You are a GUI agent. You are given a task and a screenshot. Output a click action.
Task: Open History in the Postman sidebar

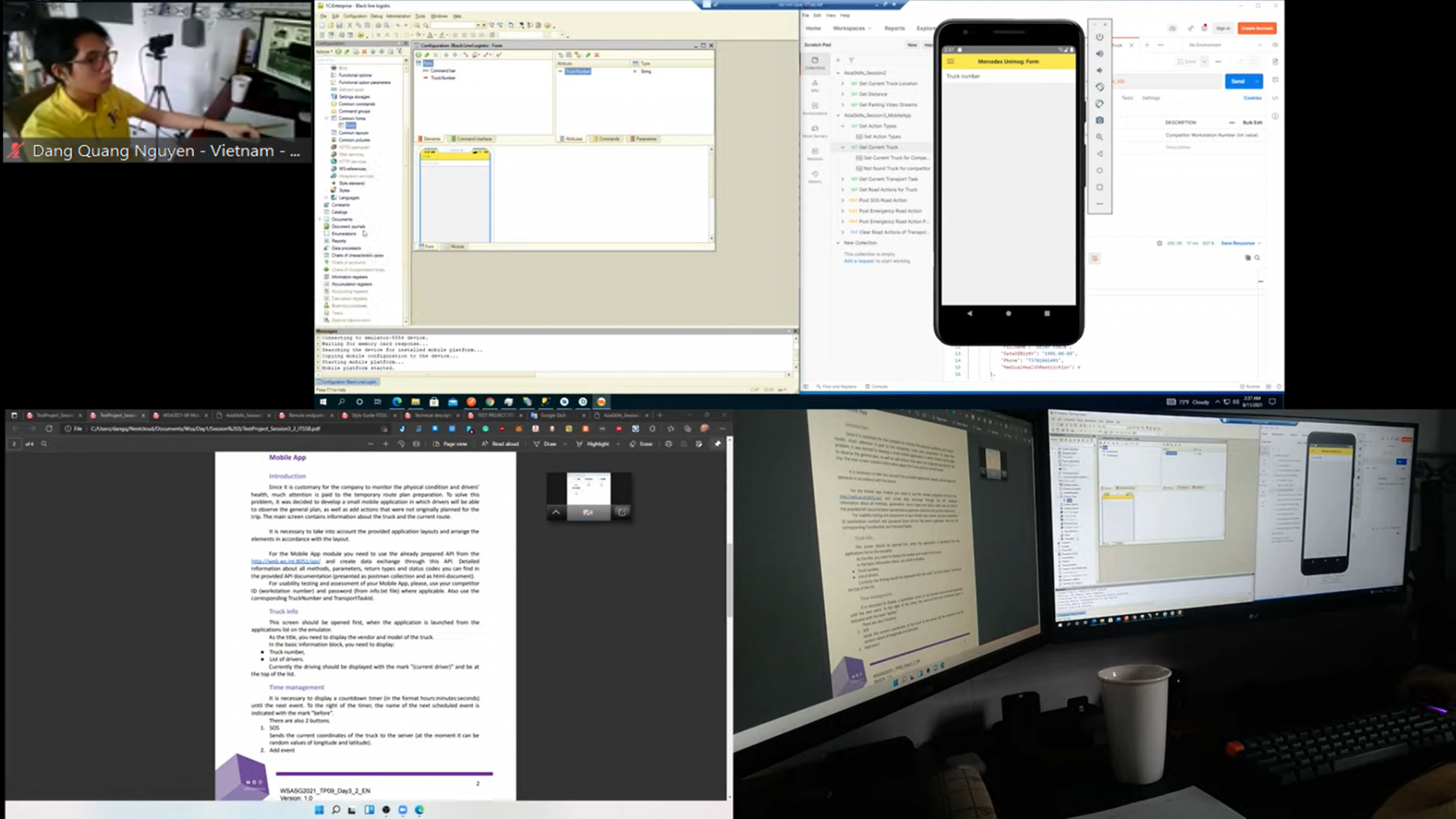point(815,177)
